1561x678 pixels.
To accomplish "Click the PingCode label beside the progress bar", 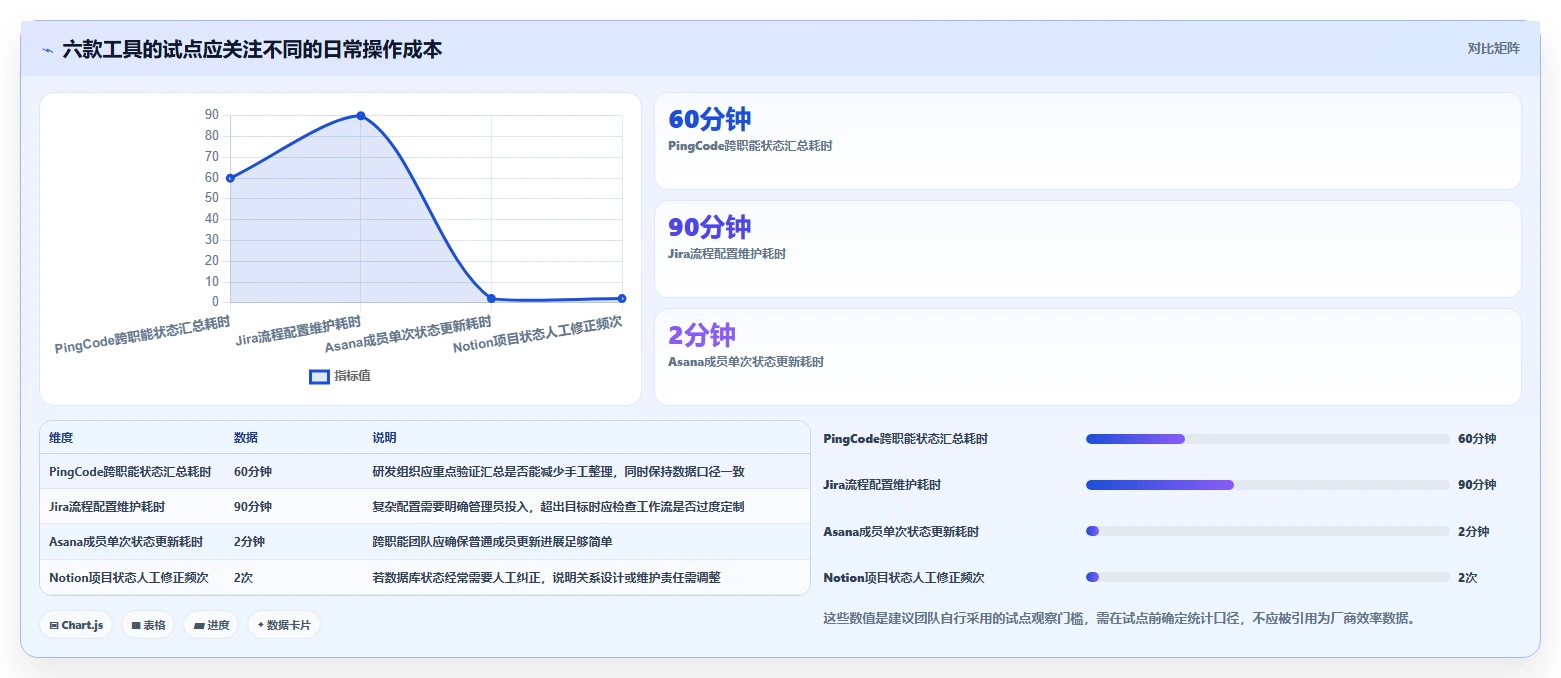I will tap(905, 439).
